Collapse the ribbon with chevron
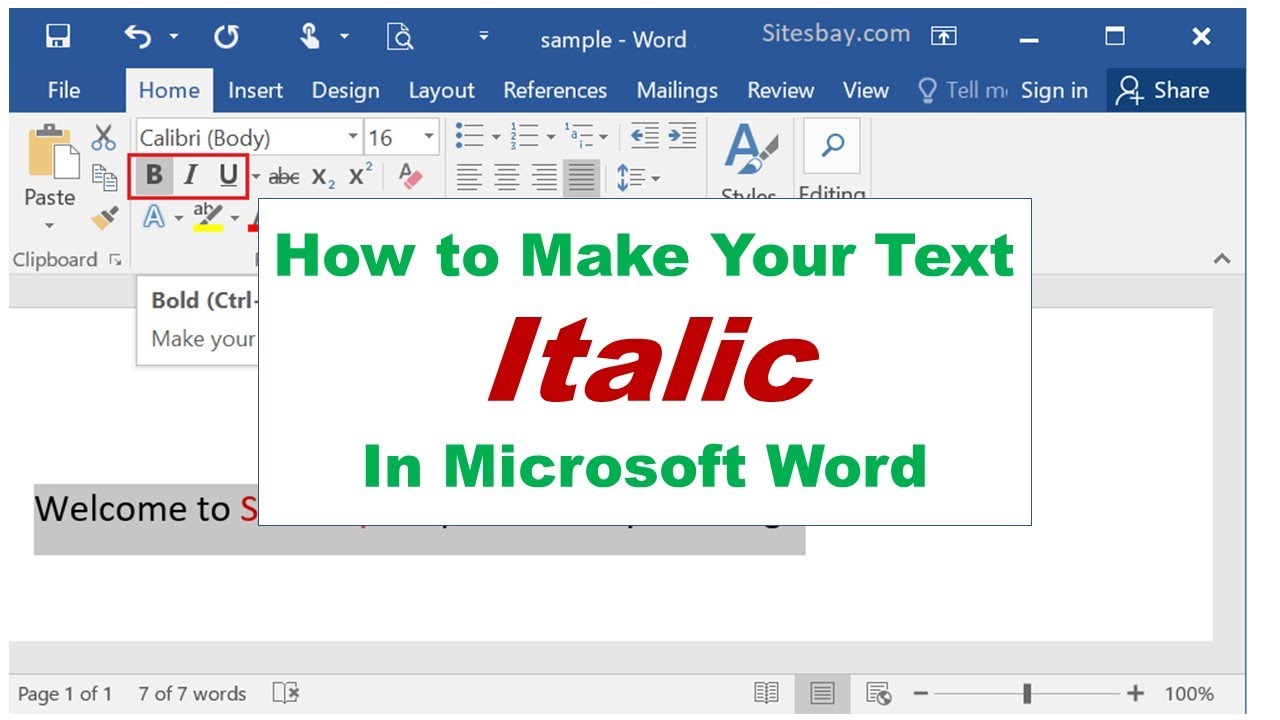 (x=1221, y=259)
